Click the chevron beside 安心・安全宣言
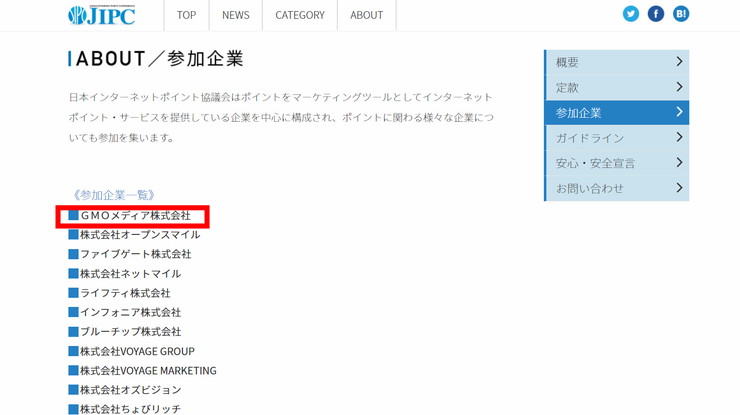The image size is (740, 415). coord(679,162)
